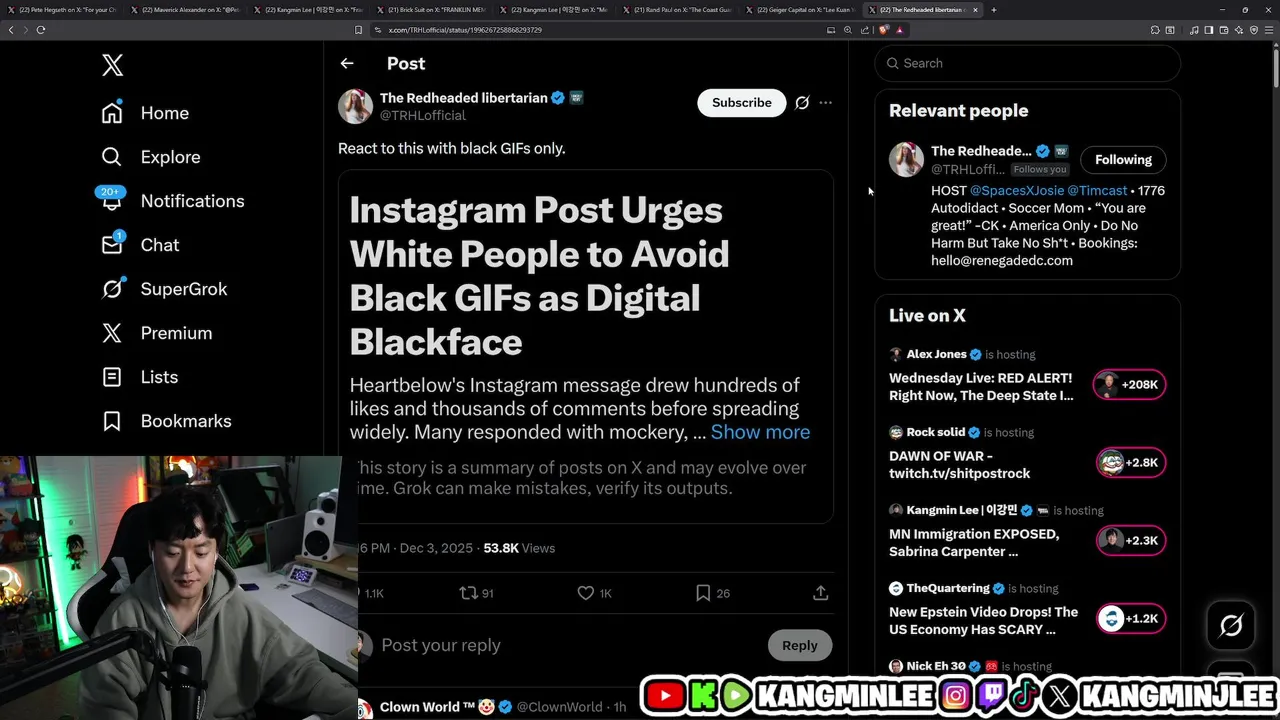Open the Brave Wallet icon
This screenshot has height=720, width=1280.
click(1224, 30)
